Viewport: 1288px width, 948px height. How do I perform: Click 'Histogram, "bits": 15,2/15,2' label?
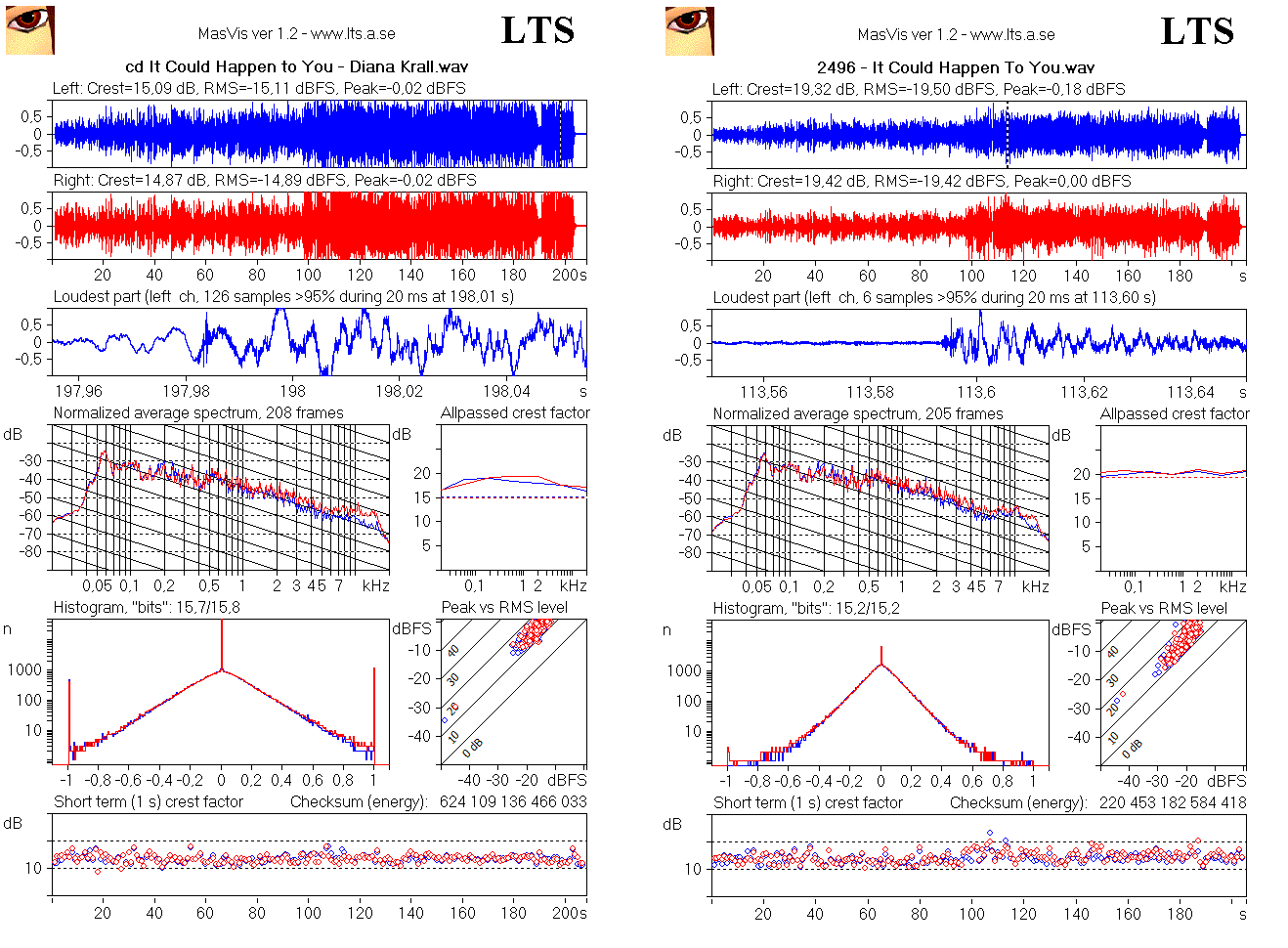point(806,608)
